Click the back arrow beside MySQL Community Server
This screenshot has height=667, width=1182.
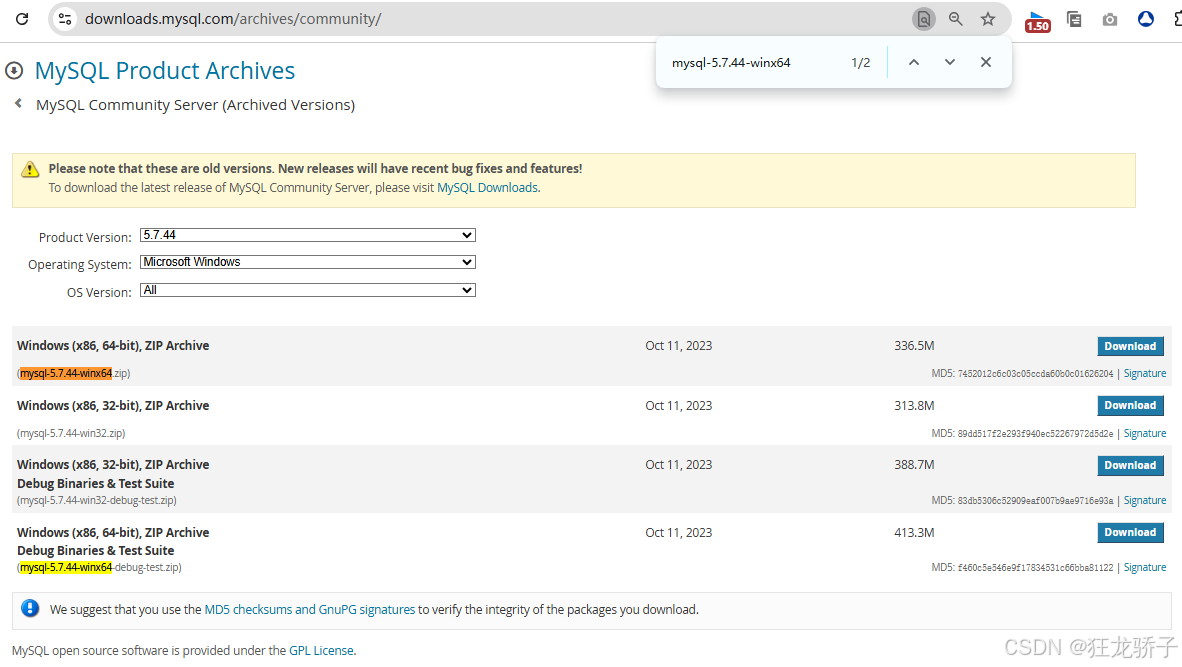click(x=18, y=104)
